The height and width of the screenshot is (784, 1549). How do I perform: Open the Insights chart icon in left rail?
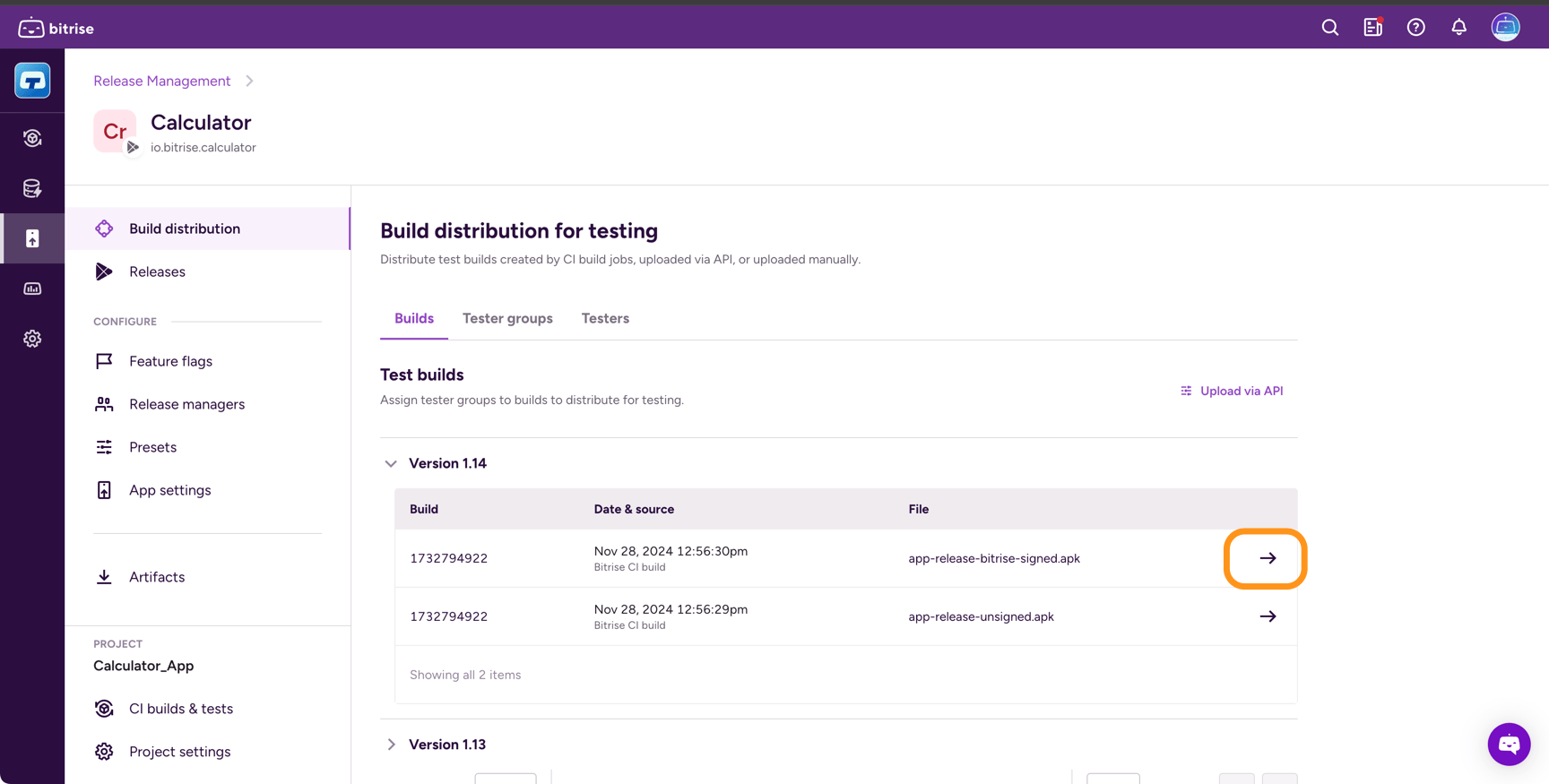pos(32,289)
